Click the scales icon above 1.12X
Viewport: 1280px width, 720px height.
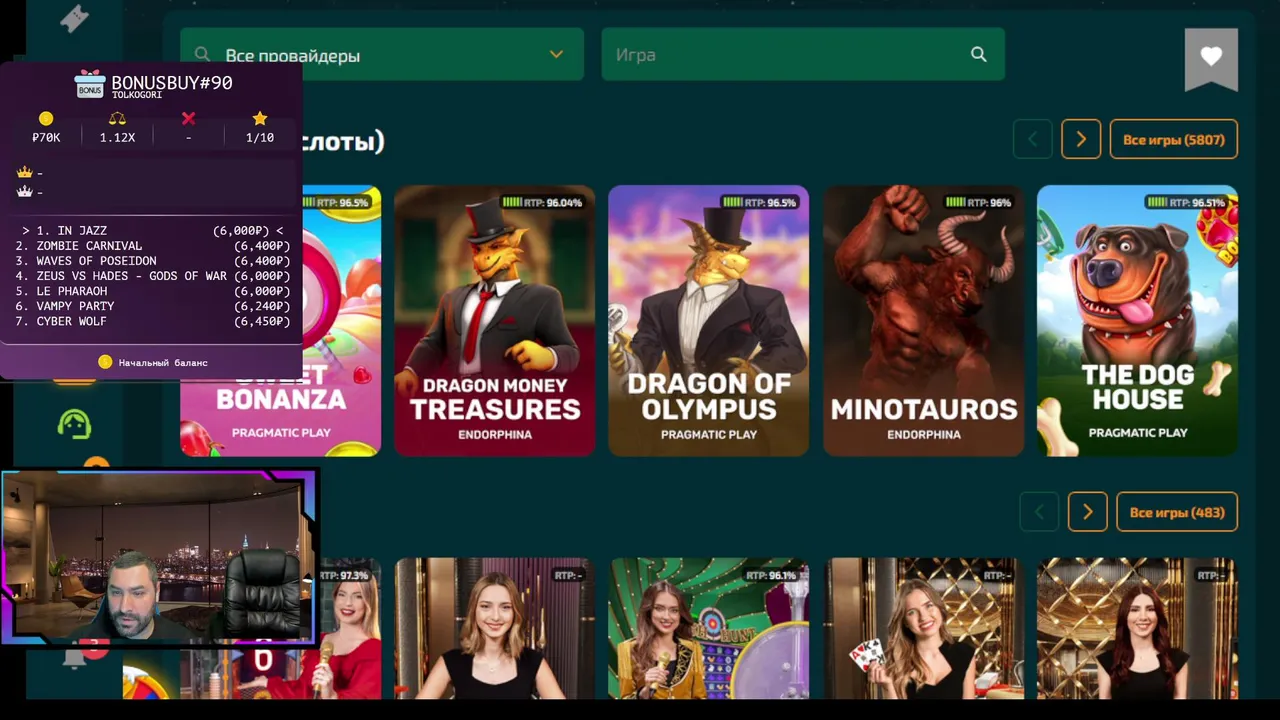tap(117, 119)
